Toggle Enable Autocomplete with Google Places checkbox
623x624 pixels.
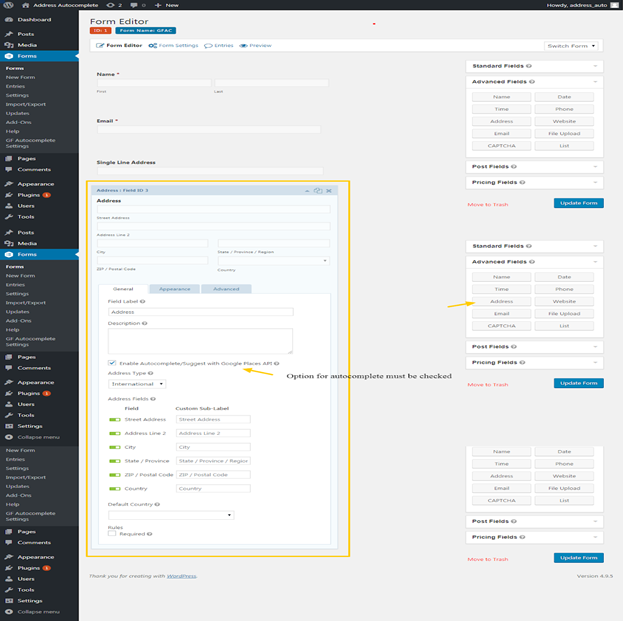click(x=112, y=363)
